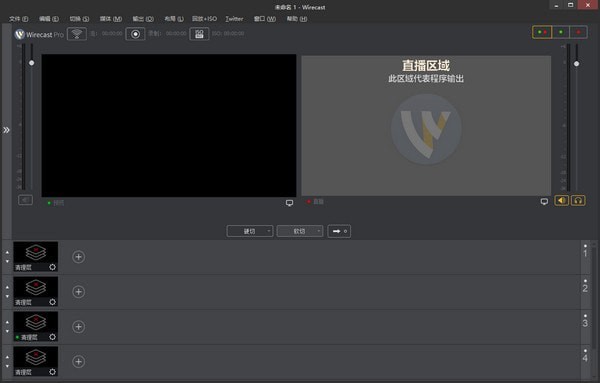Click the live output volume slider handle
600x383 pixels.
click(x=576, y=64)
